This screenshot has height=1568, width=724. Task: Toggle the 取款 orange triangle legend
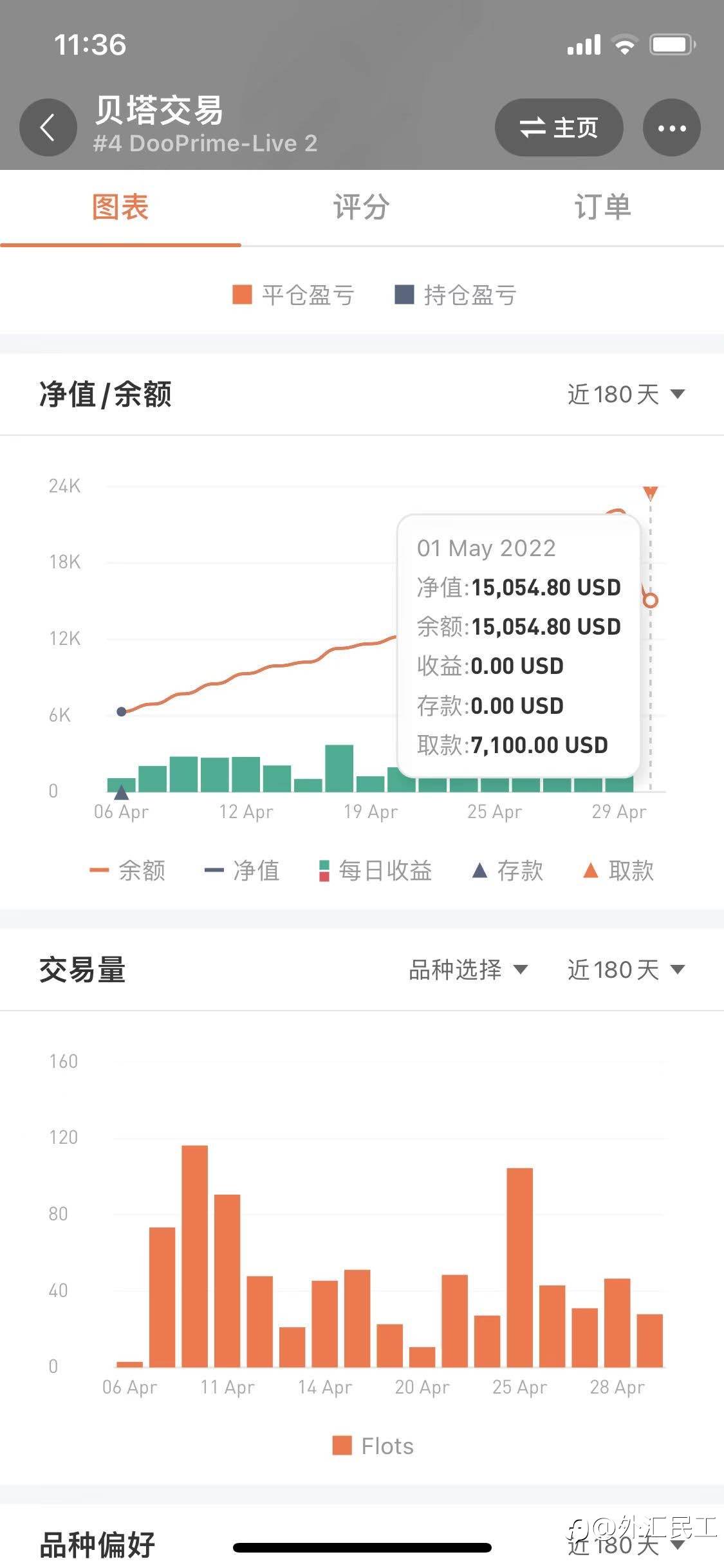(x=590, y=870)
